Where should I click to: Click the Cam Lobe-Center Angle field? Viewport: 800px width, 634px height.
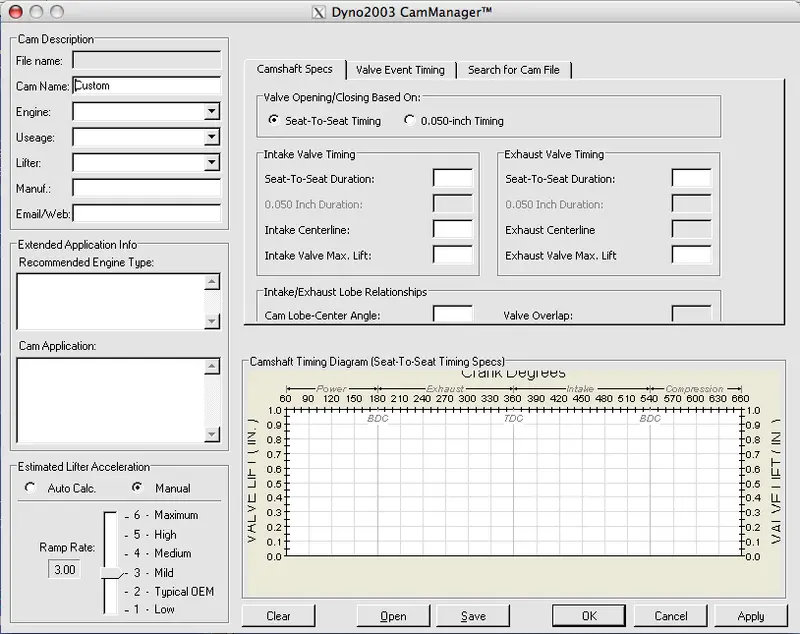pos(453,314)
